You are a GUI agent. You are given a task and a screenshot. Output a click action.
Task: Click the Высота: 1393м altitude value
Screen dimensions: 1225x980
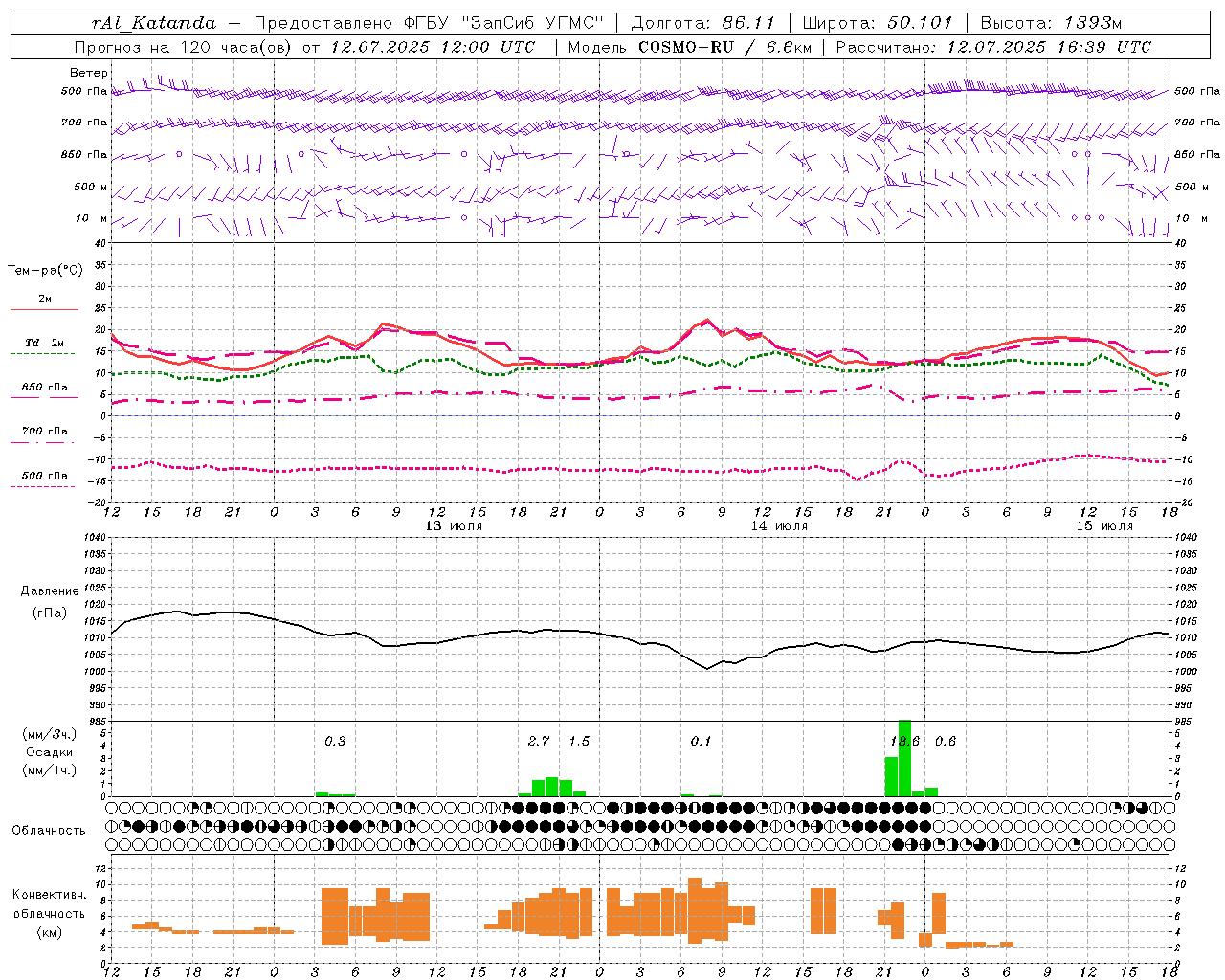tap(1053, 23)
